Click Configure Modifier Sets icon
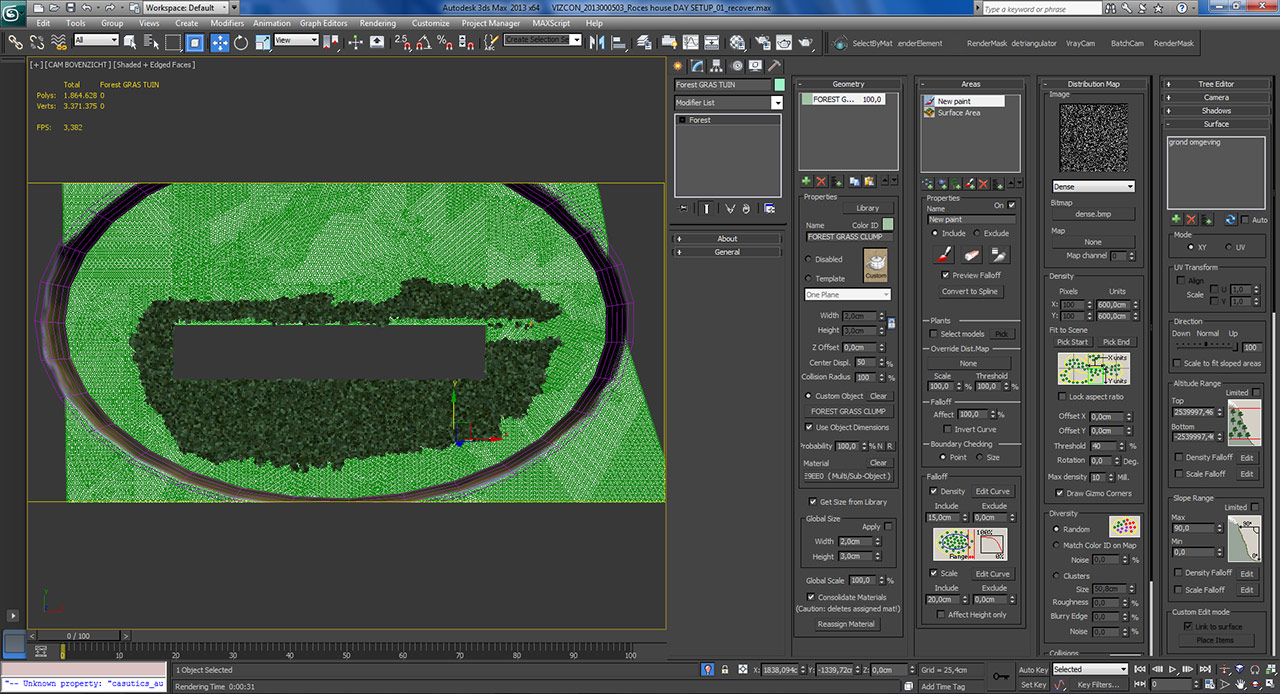The image size is (1280, 694). 770,208
